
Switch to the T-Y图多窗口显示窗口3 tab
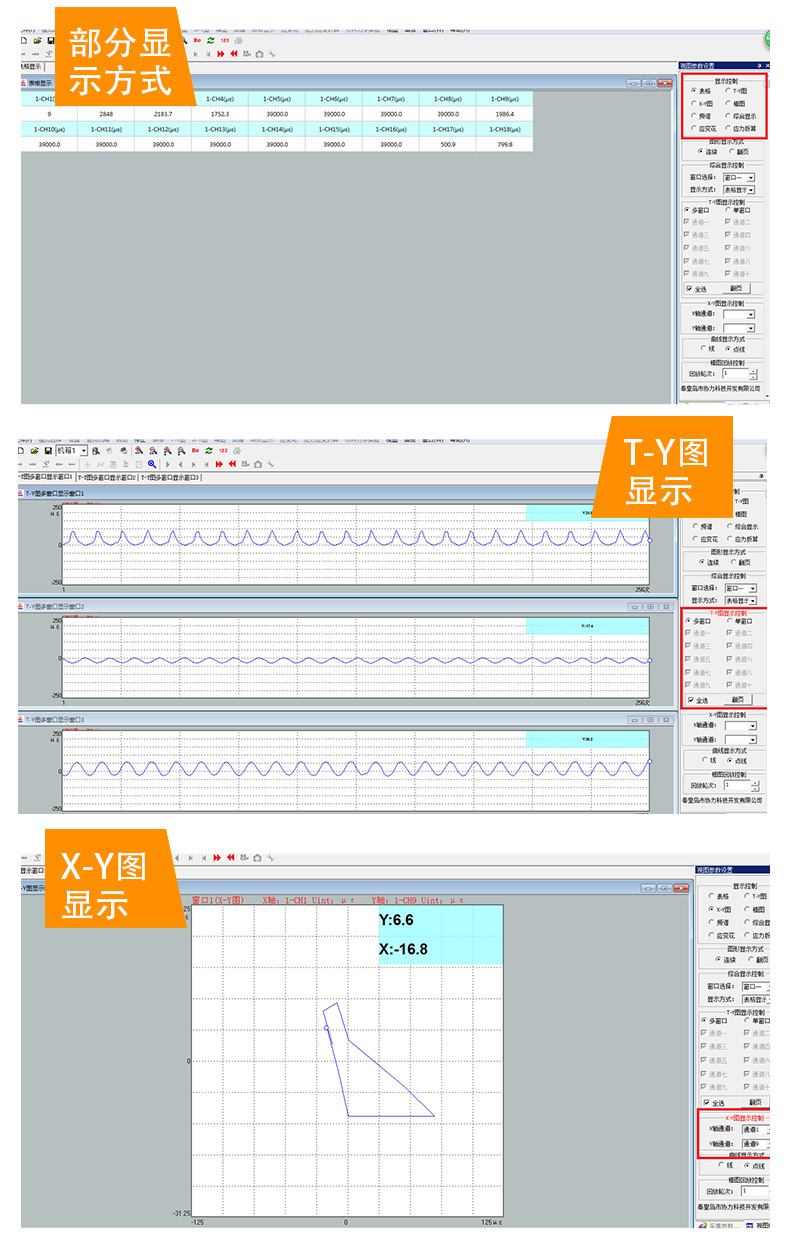click(170, 477)
